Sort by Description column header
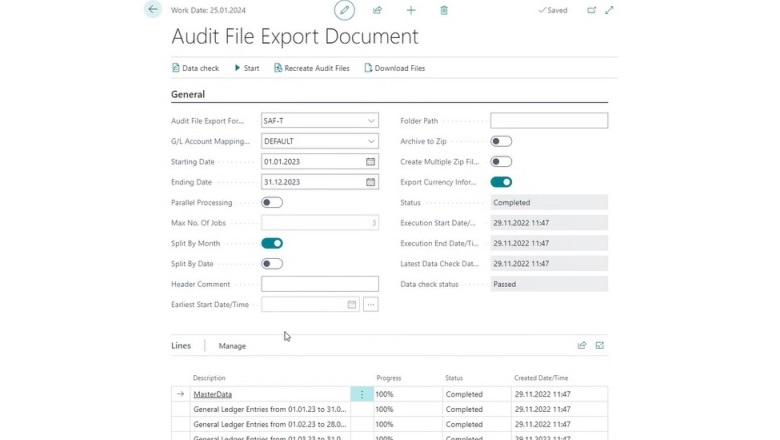This screenshot has height=440, width=780. 209,378
